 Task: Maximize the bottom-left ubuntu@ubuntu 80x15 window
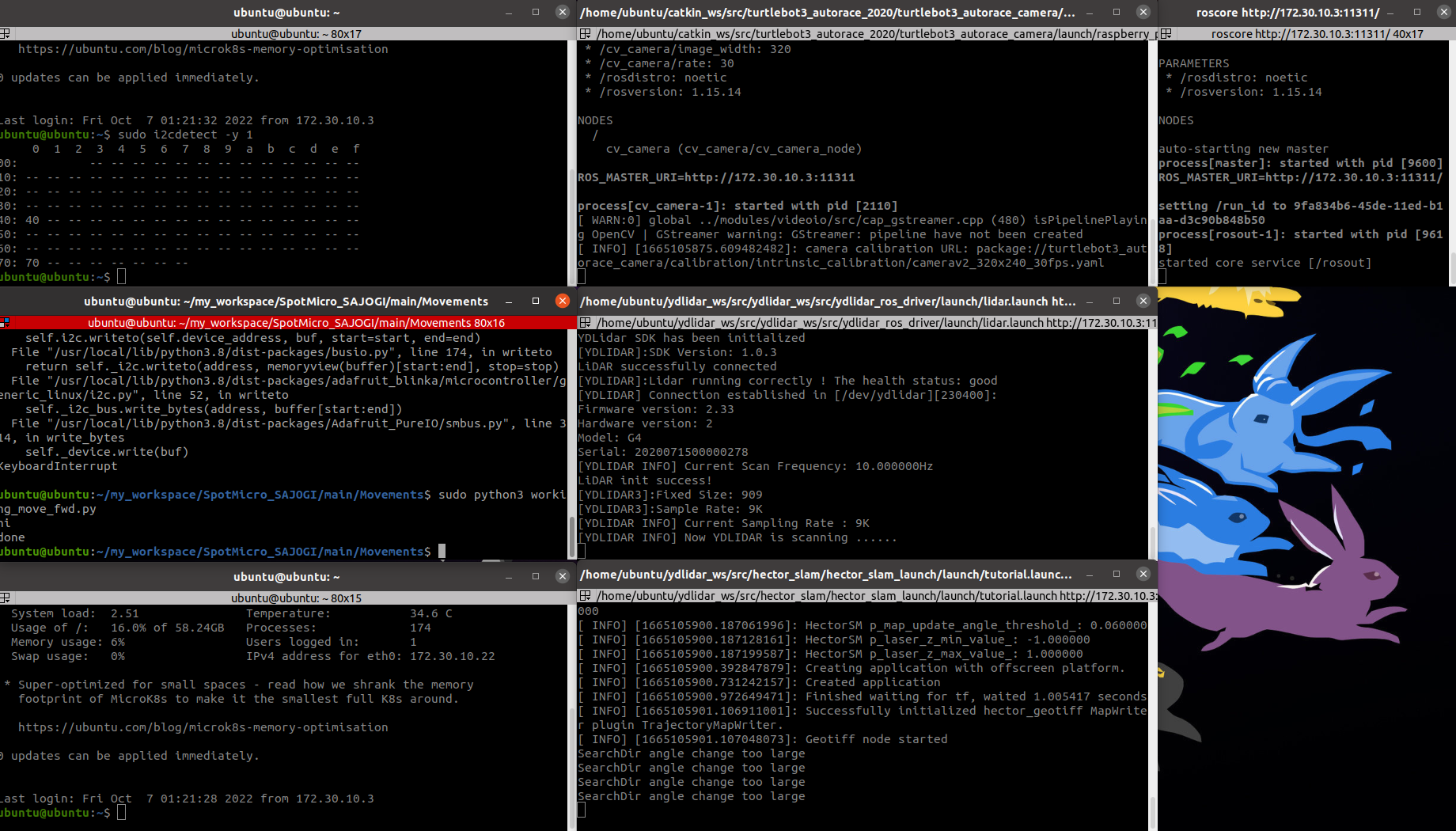[536, 577]
